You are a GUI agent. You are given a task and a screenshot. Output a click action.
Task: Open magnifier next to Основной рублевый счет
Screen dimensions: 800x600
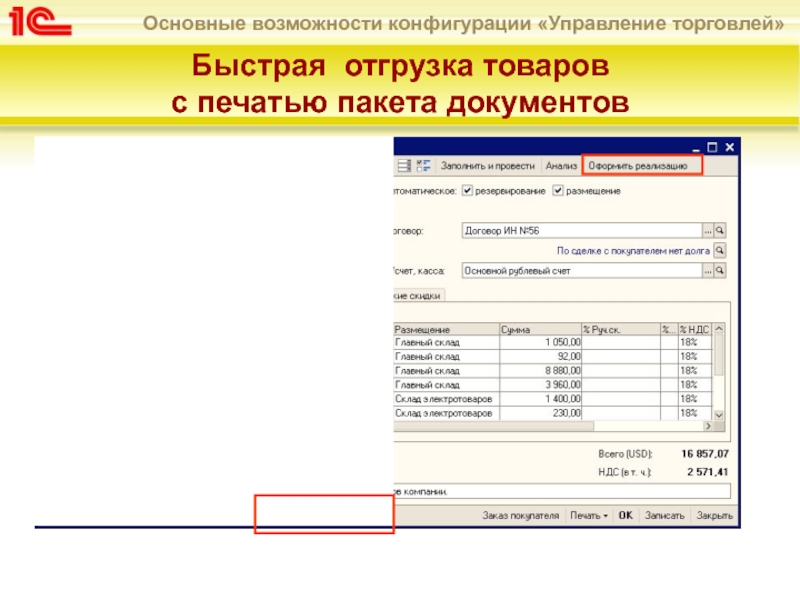pyautogui.click(x=719, y=270)
